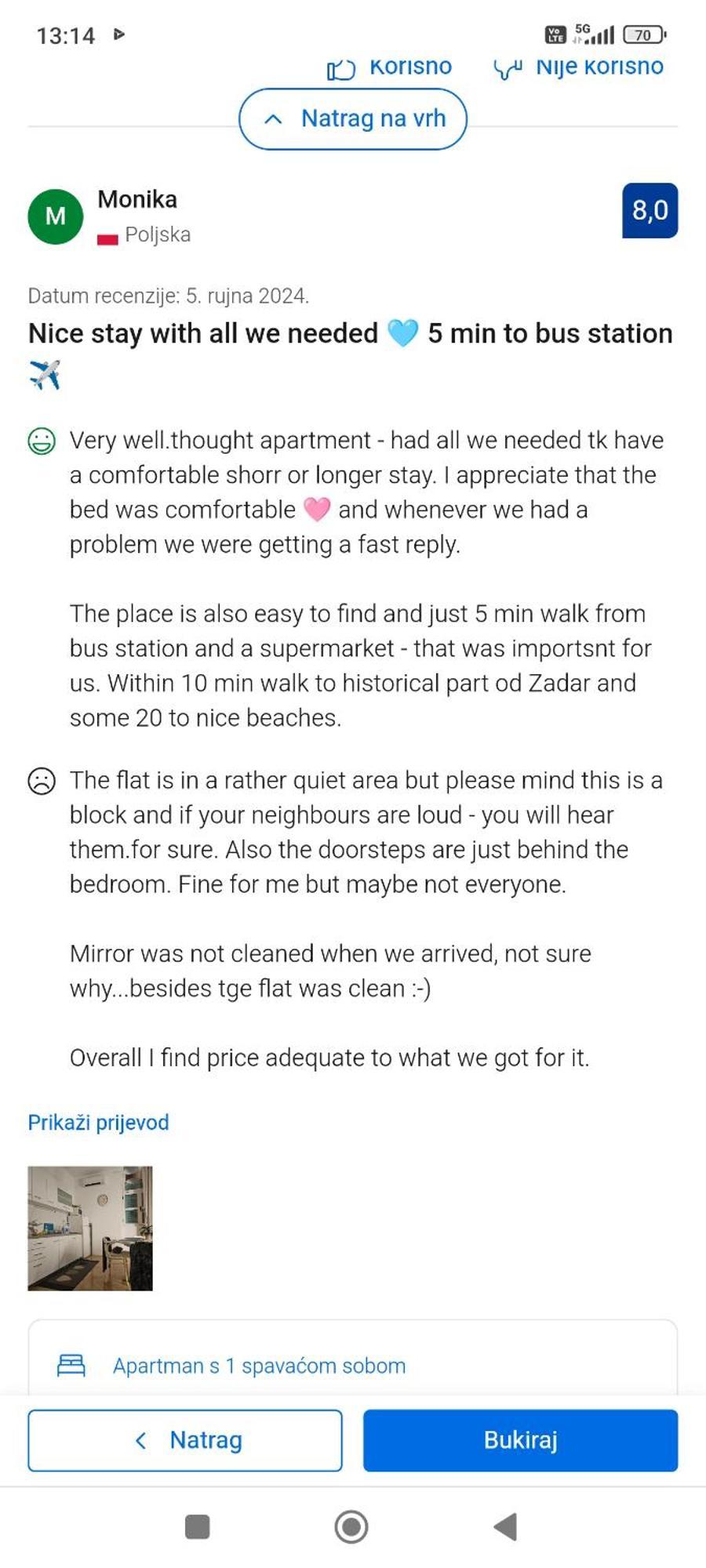
Task: Tap the green smiley positive-review icon
Action: click(x=42, y=441)
